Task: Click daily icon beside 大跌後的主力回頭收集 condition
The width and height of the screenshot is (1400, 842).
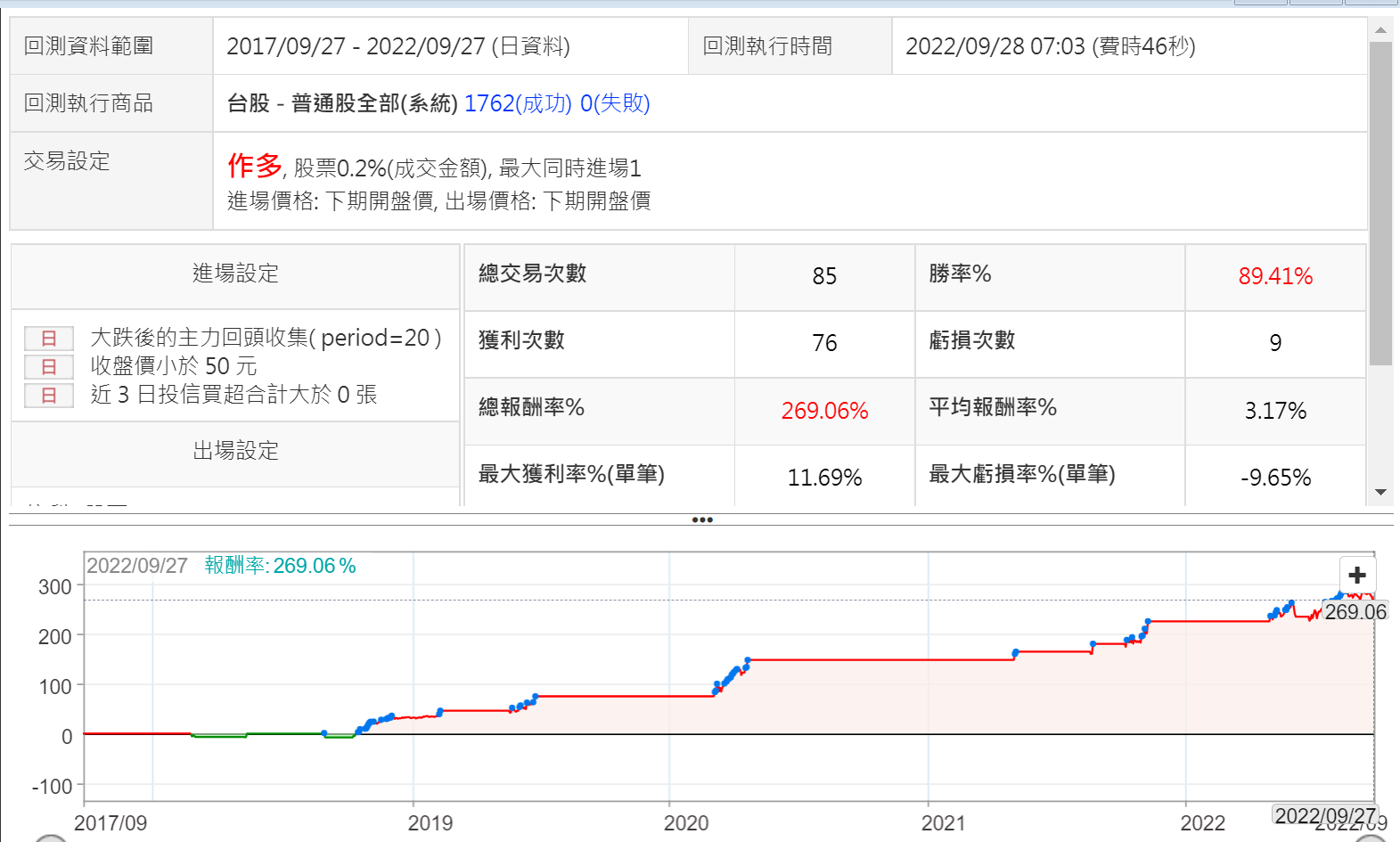Action: (x=49, y=339)
